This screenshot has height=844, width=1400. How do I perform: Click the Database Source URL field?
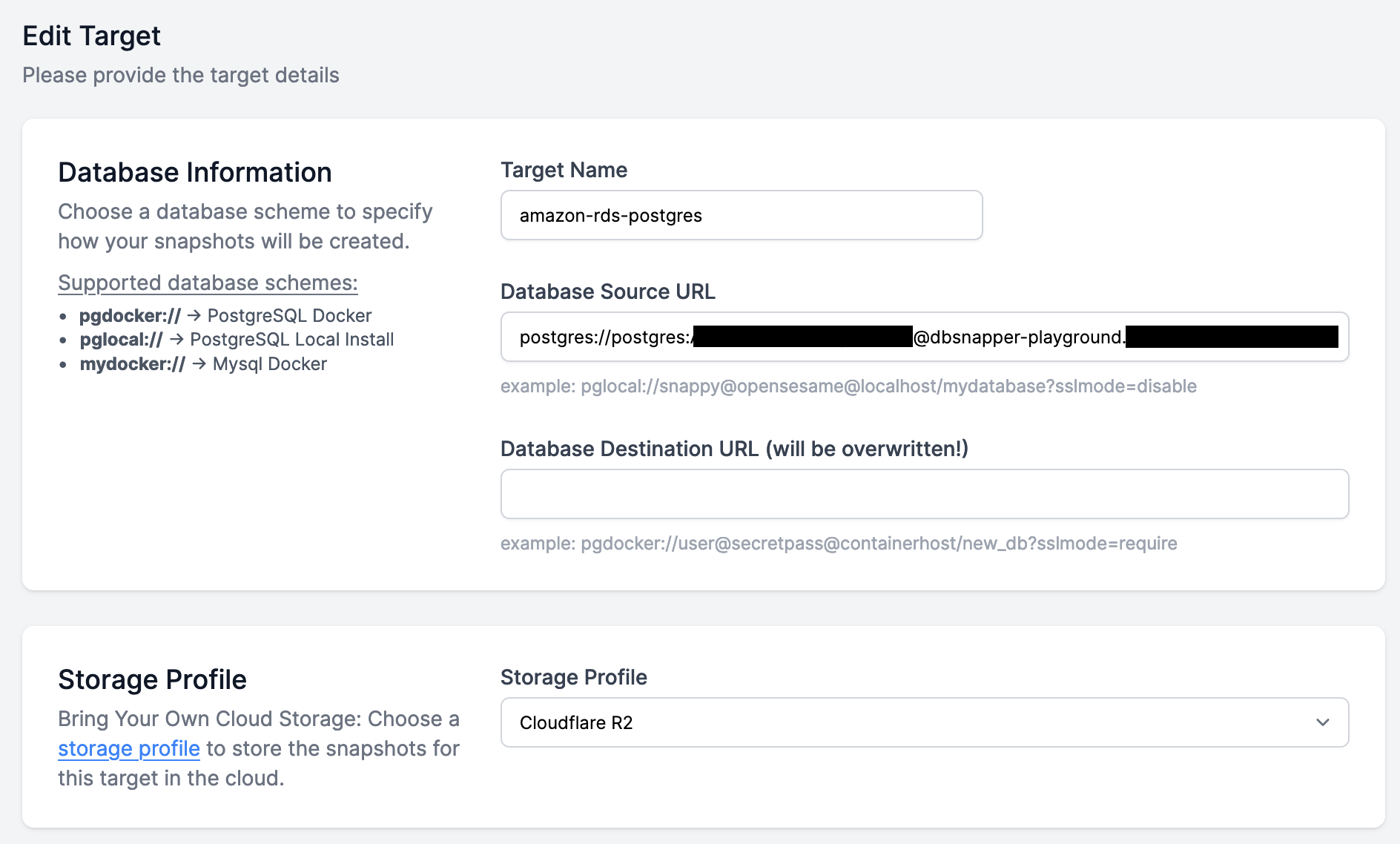click(x=925, y=337)
